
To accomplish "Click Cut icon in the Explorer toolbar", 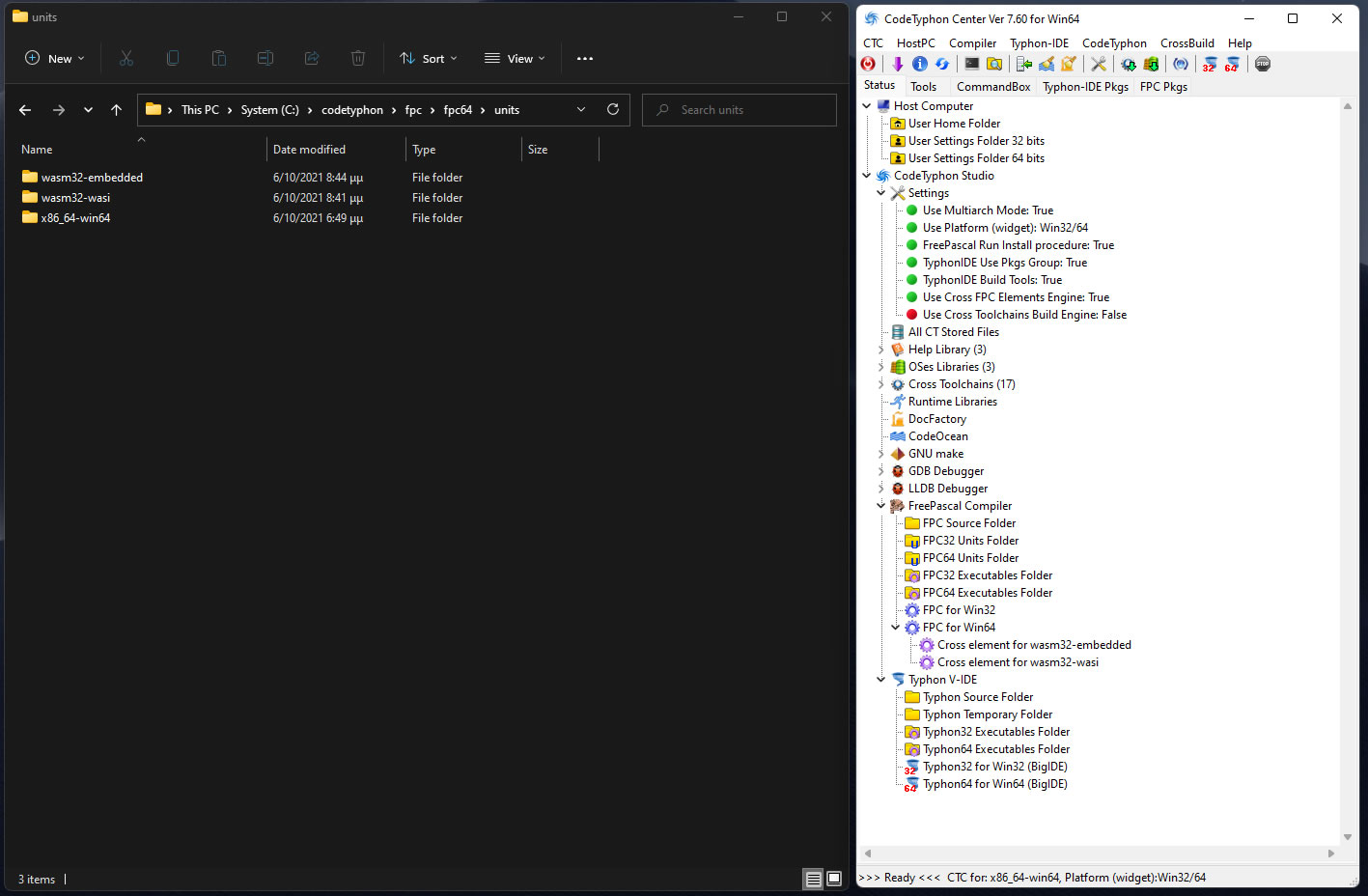I will tap(126, 58).
